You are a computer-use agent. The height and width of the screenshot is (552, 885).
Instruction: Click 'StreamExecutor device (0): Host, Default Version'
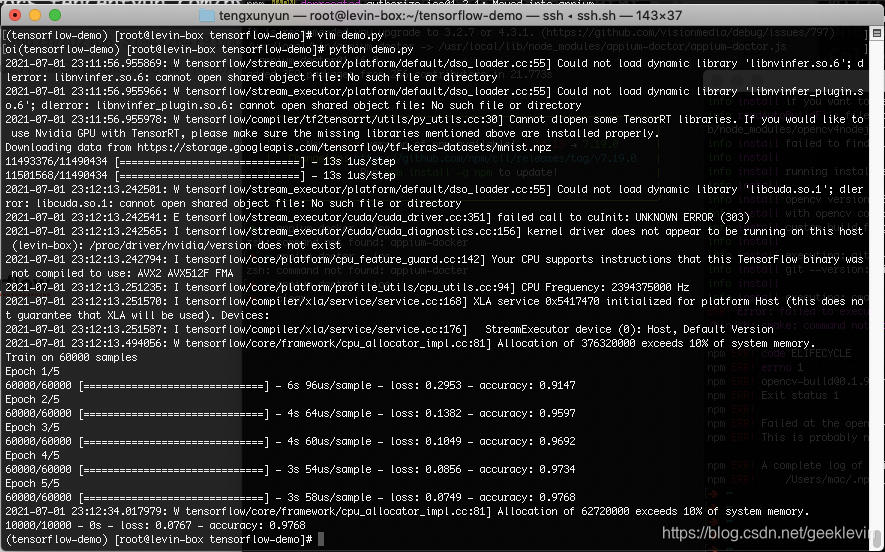[629, 329]
